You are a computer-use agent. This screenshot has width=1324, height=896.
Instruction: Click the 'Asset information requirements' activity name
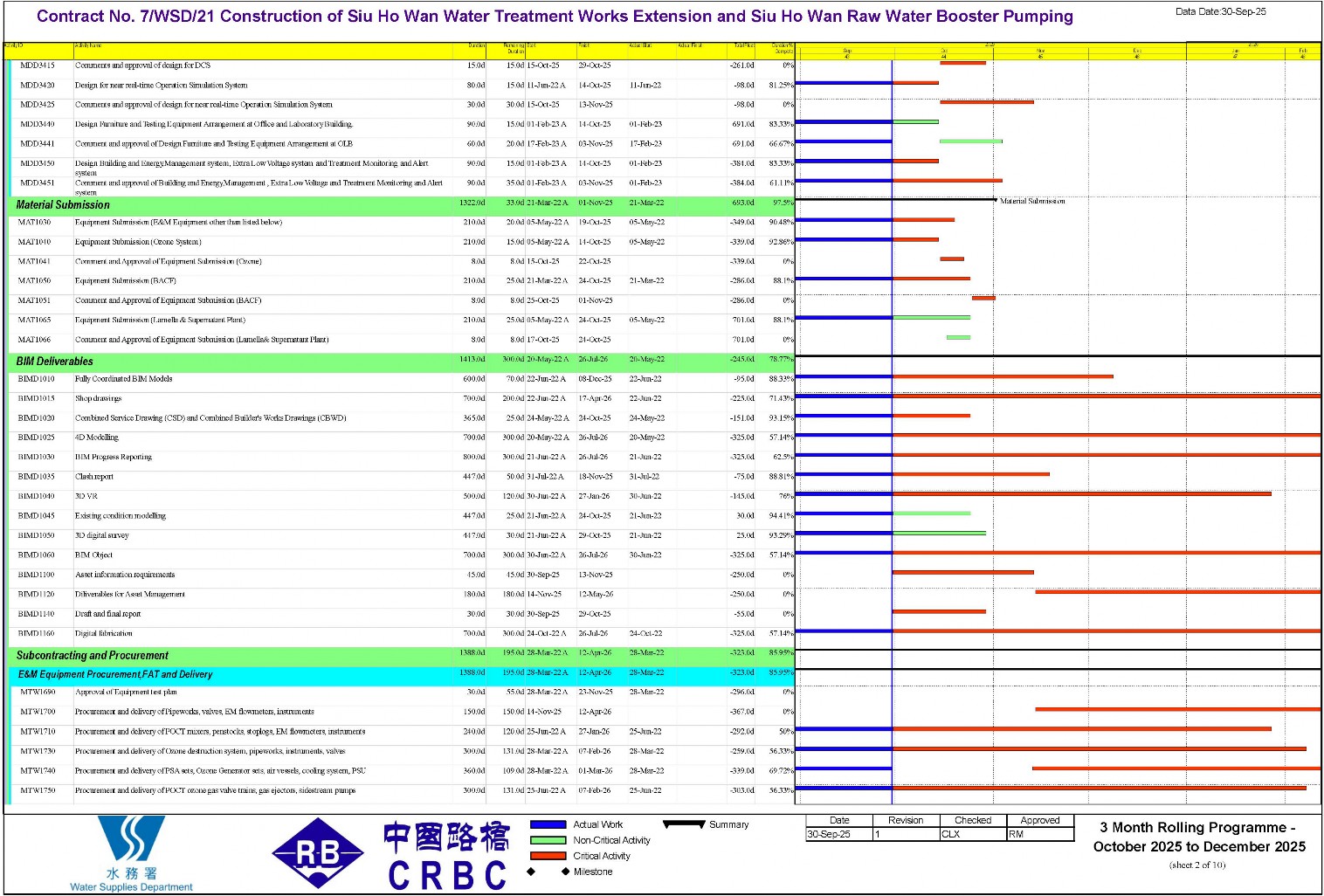125,575
